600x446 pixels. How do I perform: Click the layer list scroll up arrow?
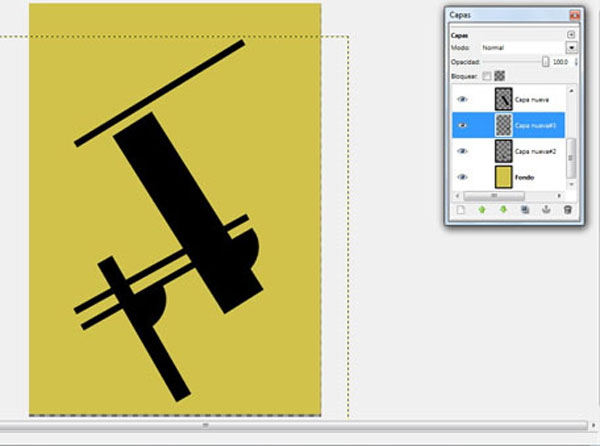(571, 91)
